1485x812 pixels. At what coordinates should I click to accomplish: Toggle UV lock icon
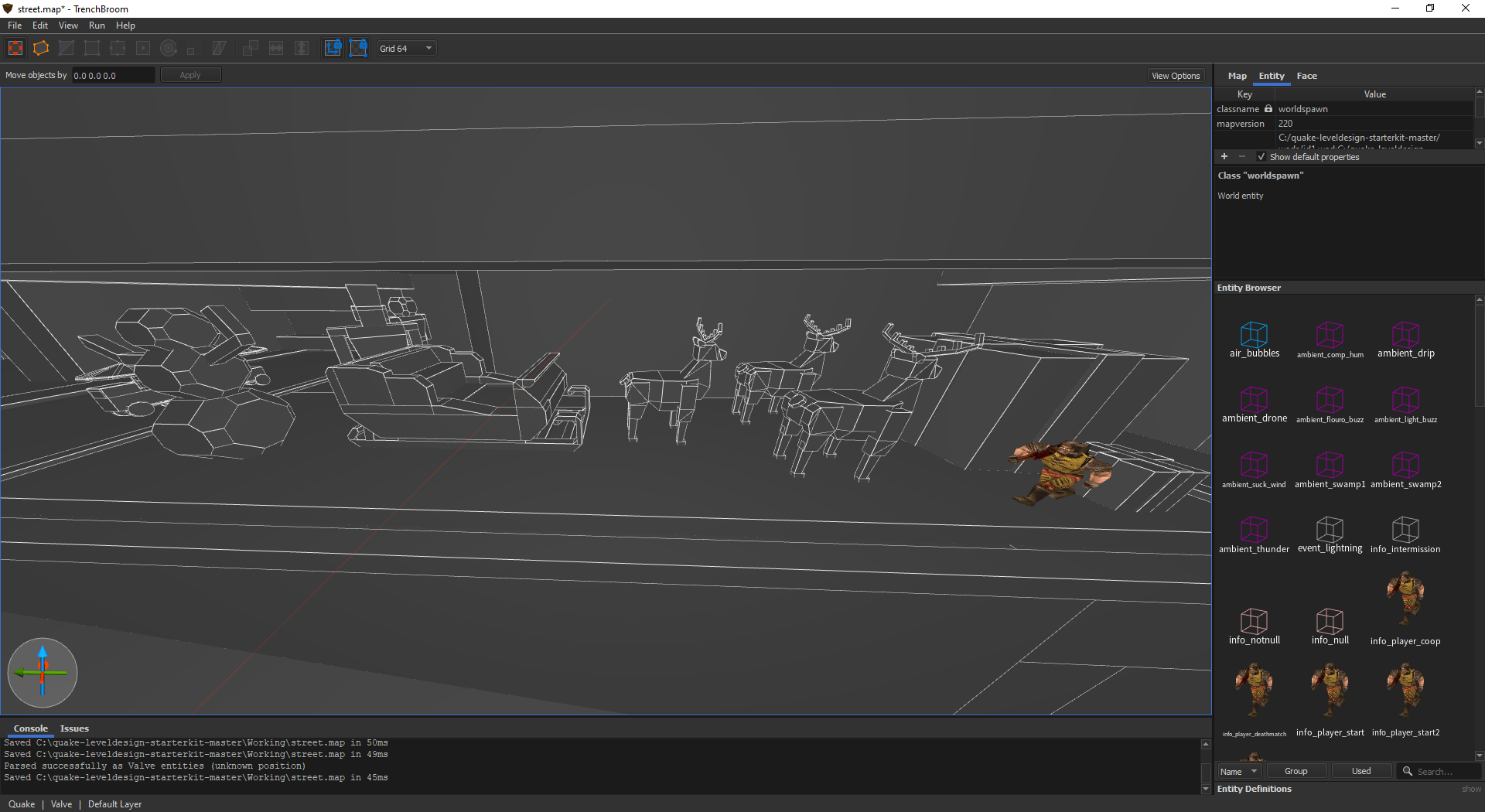(358, 48)
